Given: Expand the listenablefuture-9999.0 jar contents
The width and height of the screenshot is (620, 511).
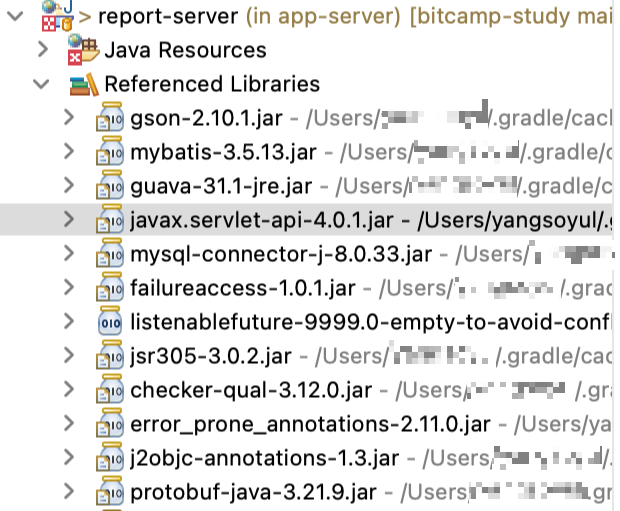Looking at the screenshot, I should [x=69, y=322].
